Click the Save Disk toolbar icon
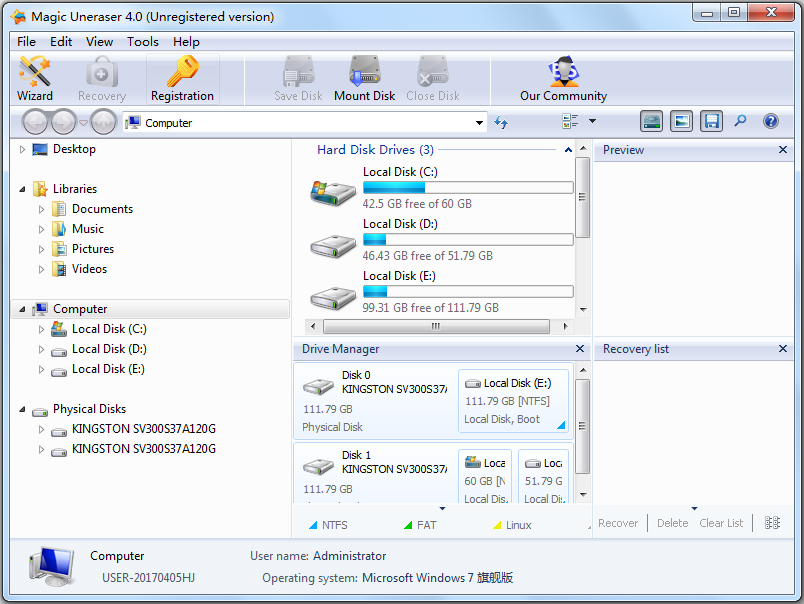 click(x=298, y=79)
